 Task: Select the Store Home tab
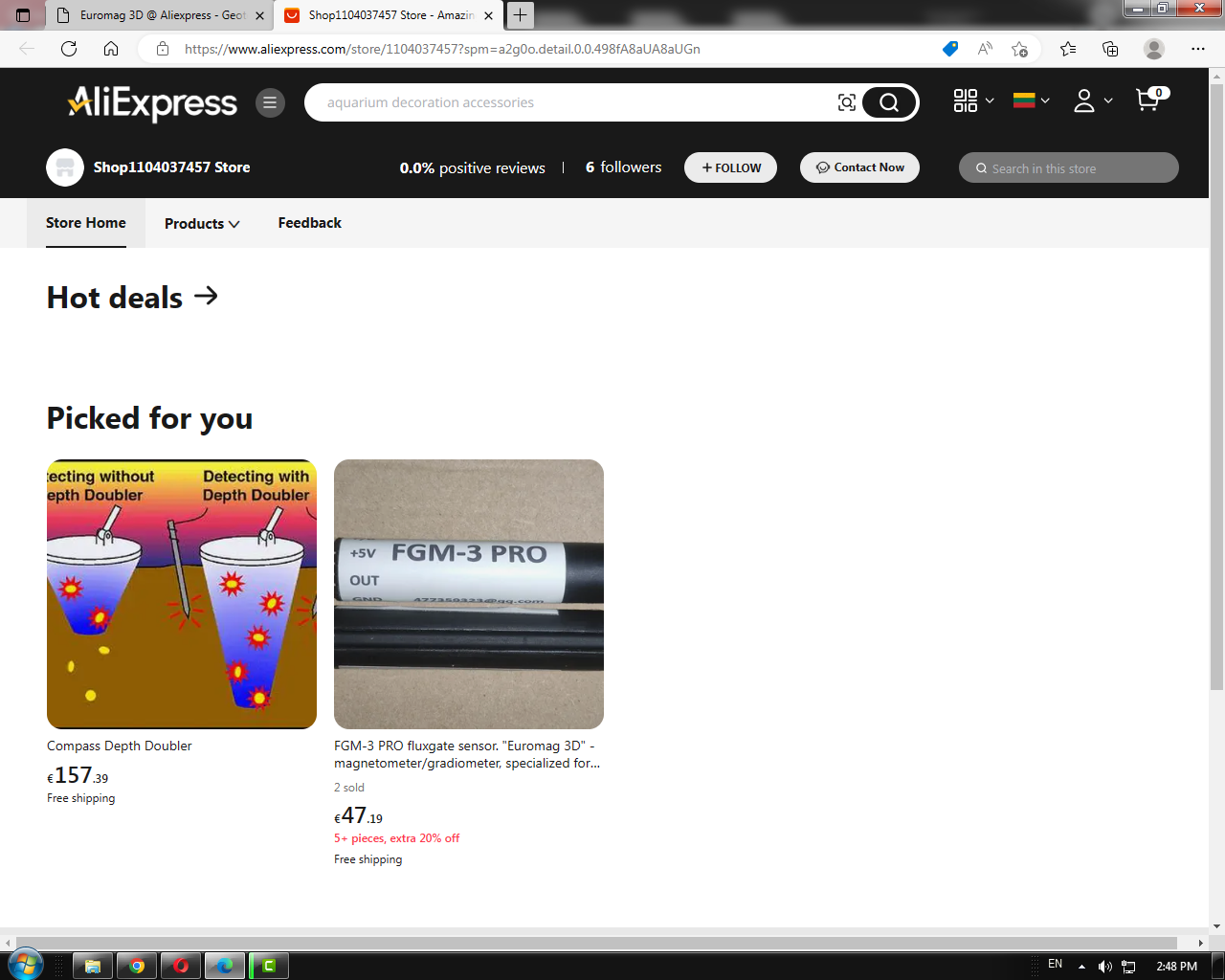click(x=86, y=223)
